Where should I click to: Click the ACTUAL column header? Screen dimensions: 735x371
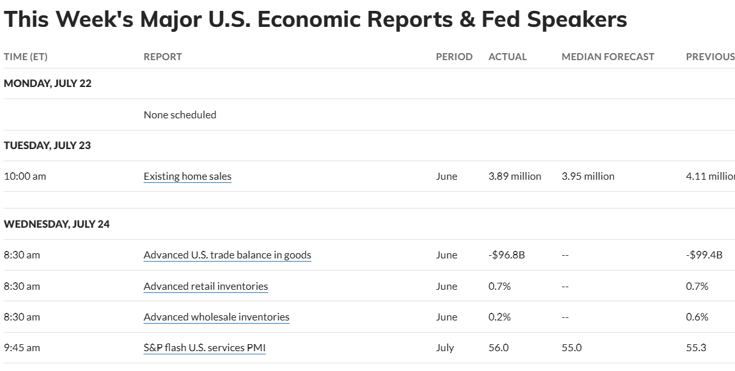[x=508, y=57]
